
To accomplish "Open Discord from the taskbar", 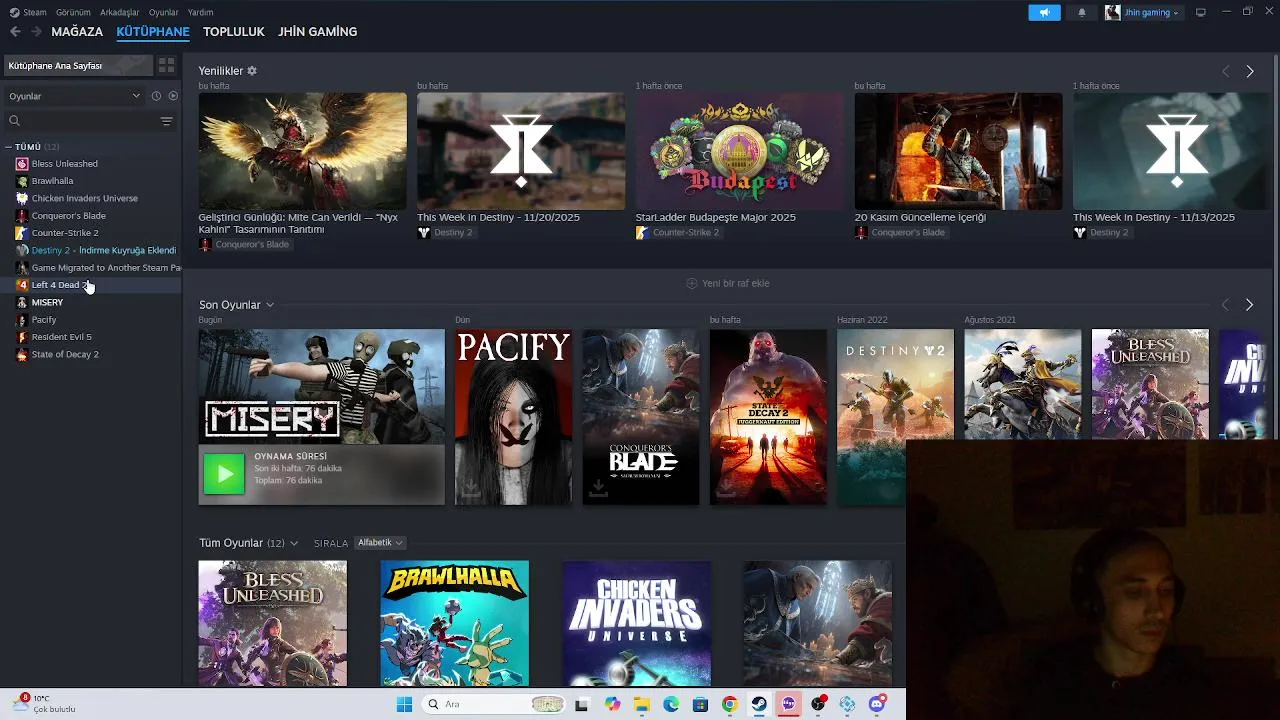I will [x=877, y=704].
